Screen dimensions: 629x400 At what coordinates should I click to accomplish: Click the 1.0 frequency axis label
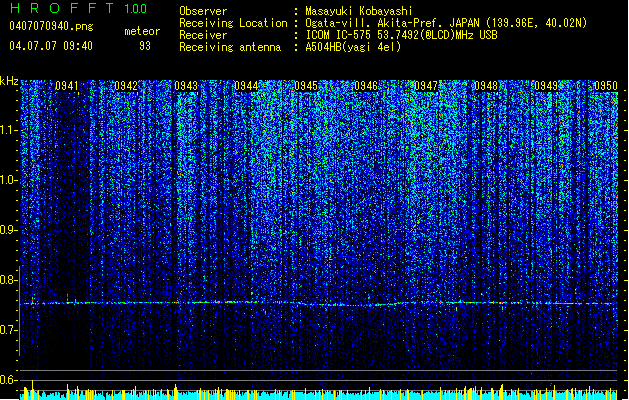click(9, 181)
